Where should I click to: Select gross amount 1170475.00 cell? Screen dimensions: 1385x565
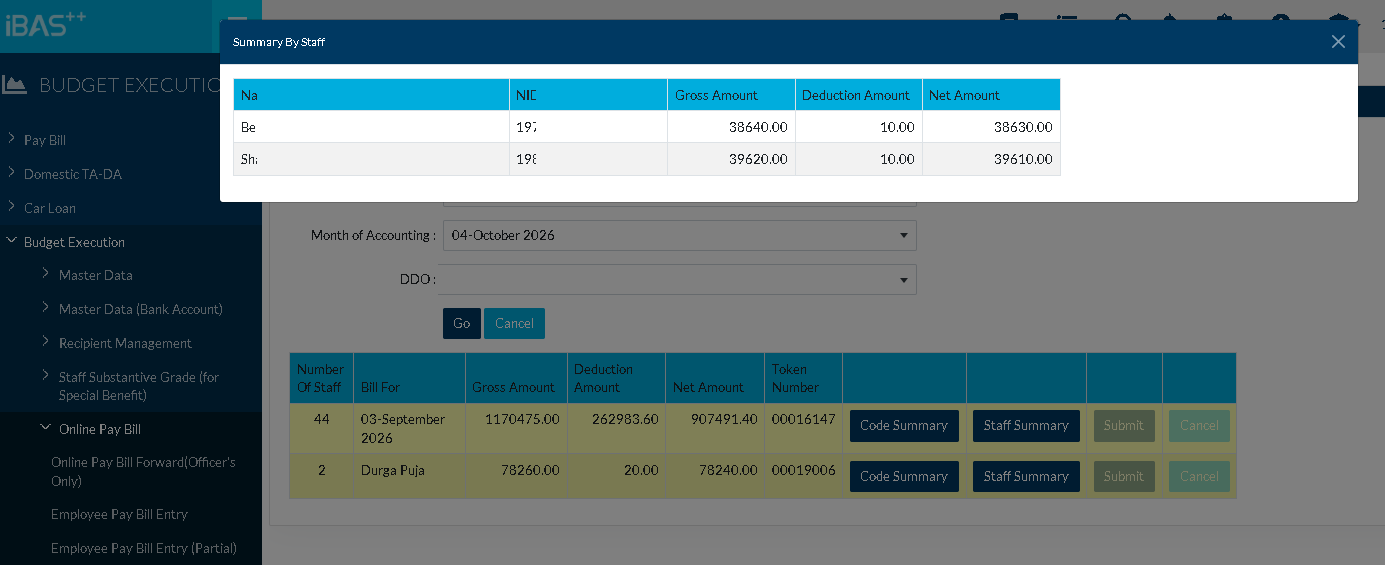point(516,428)
